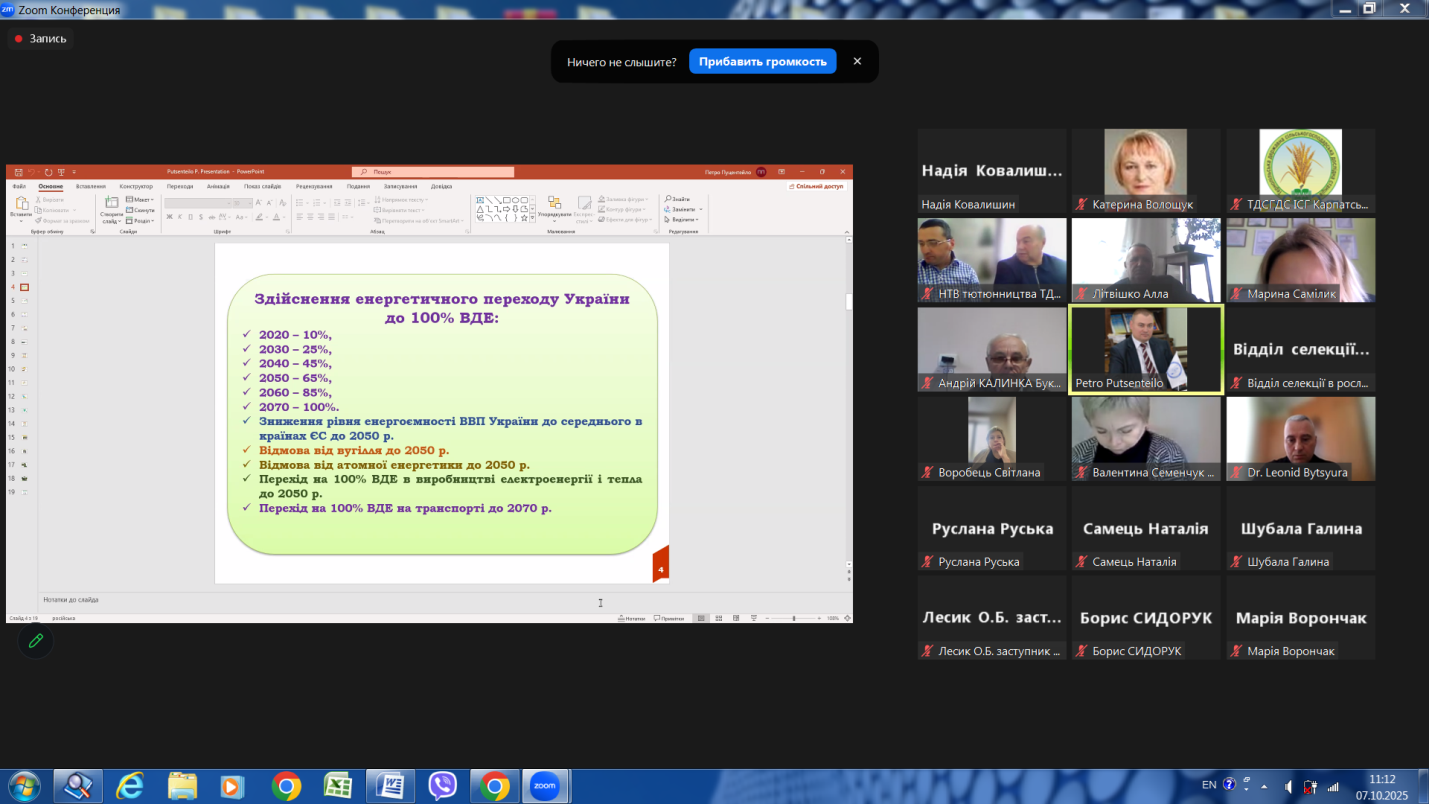Launch Internet Explorer from taskbar
The width and height of the screenshot is (1429, 804).
(x=130, y=786)
